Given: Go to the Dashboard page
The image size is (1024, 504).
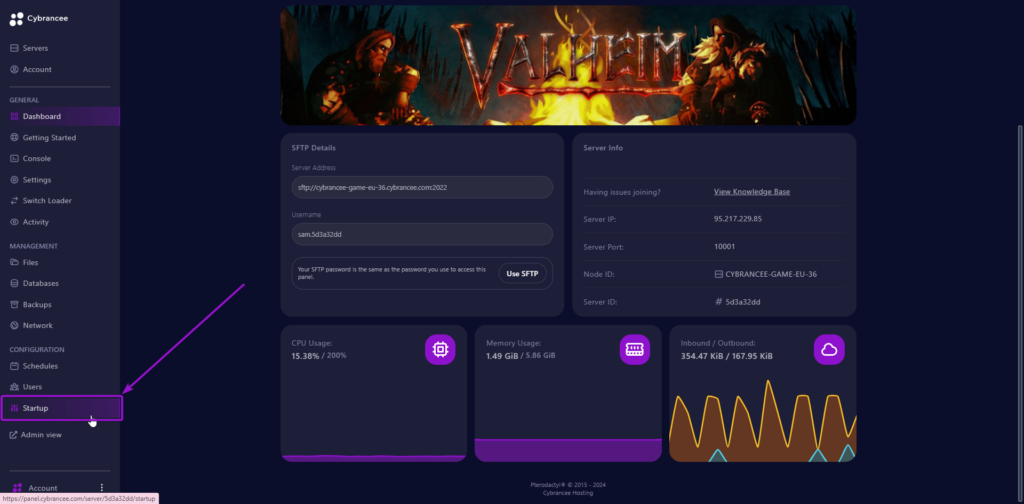Looking at the screenshot, I should 60,116.
